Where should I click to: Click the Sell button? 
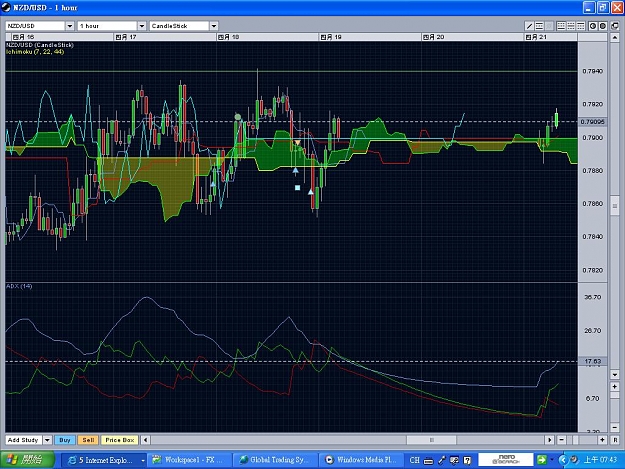click(88, 440)
